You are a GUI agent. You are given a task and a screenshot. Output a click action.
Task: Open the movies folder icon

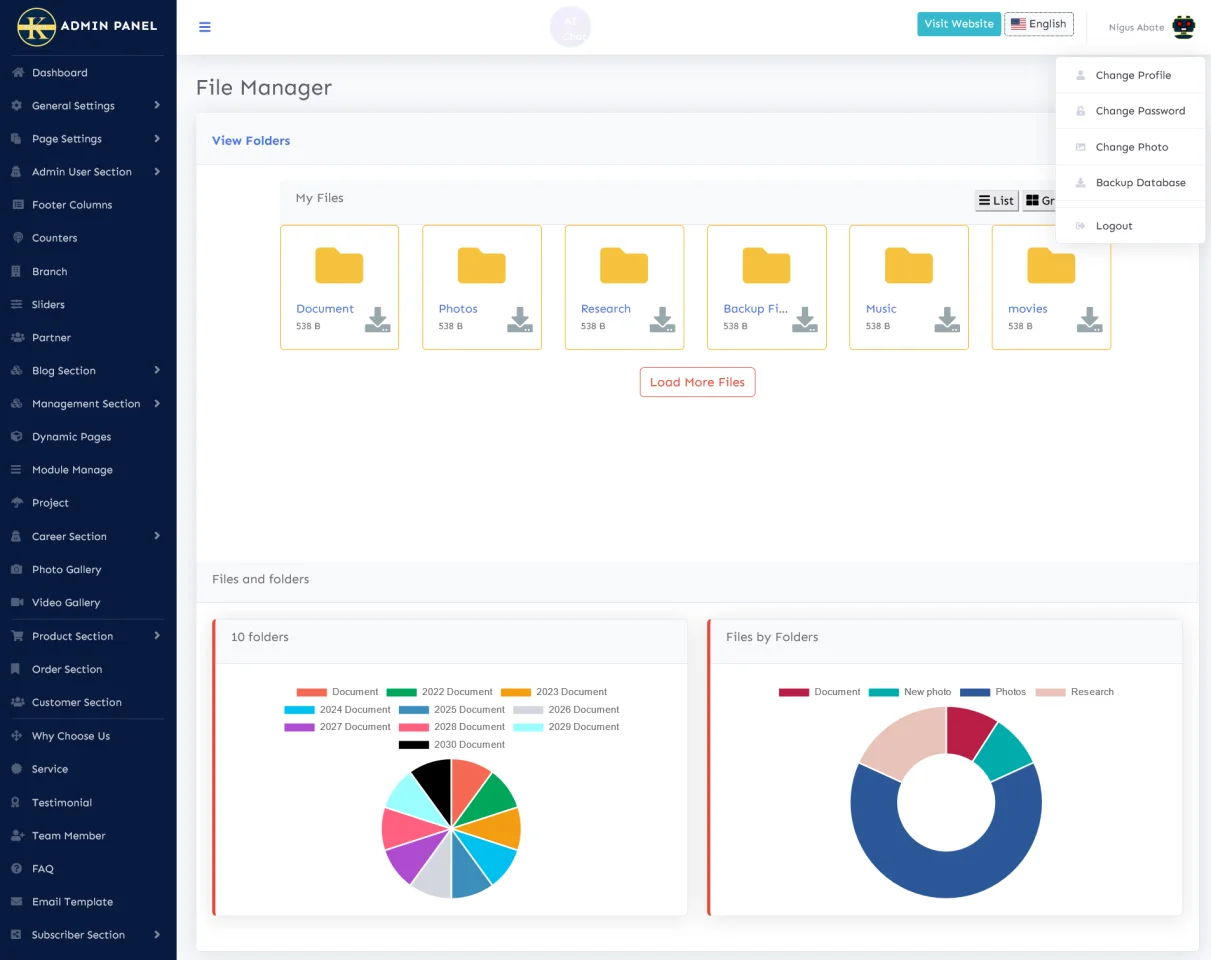(x=1051, y=265)
